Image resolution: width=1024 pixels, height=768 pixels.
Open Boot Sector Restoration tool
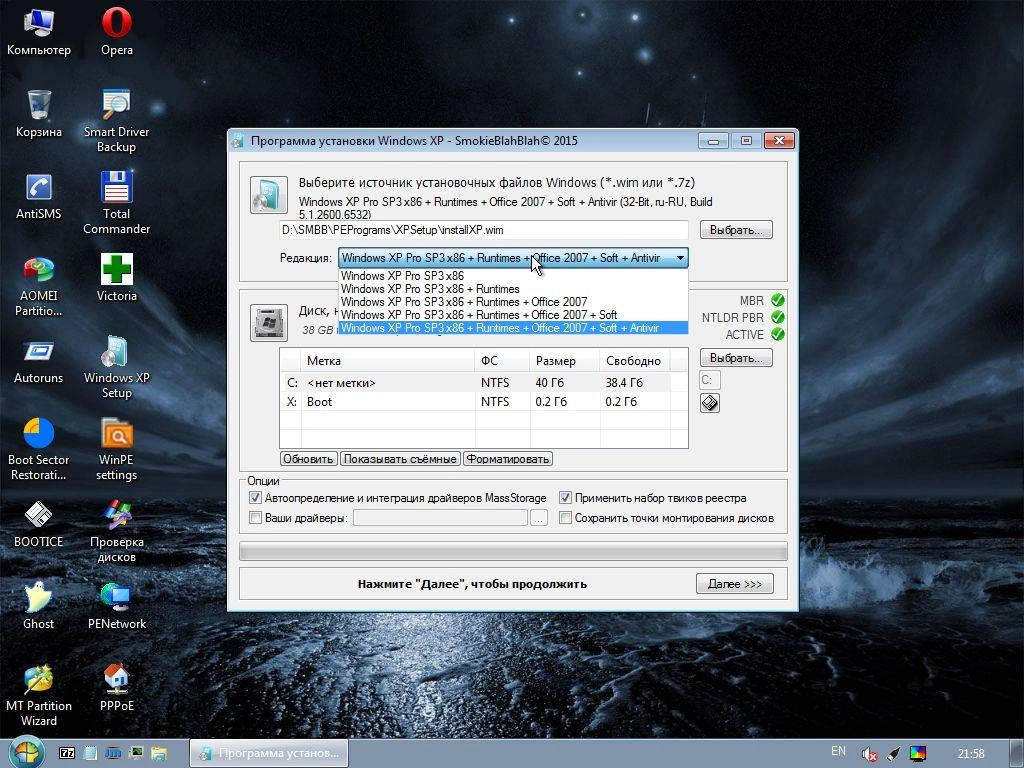39,450
